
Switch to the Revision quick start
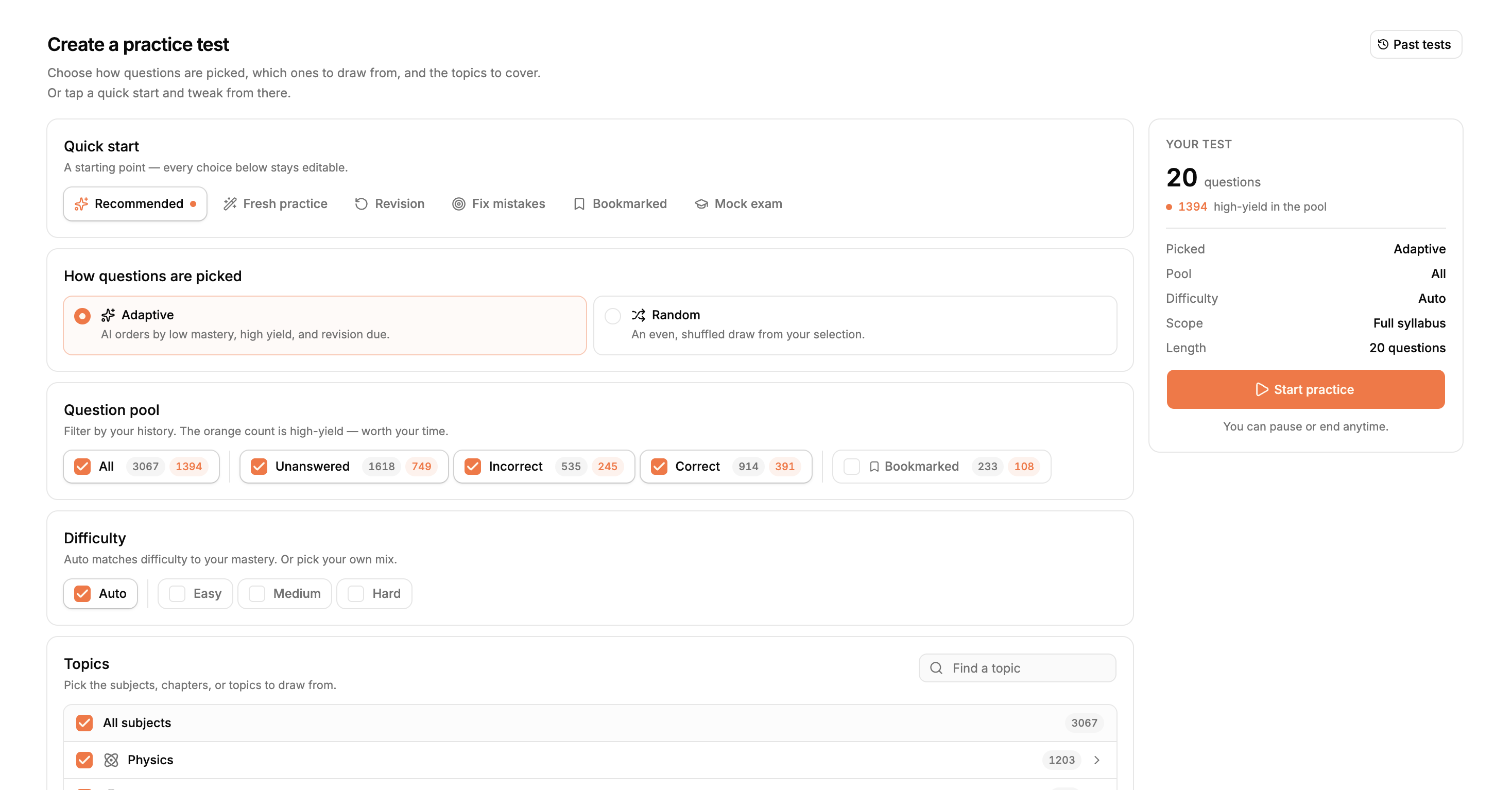pyautogui.click(x=390, y=203)
